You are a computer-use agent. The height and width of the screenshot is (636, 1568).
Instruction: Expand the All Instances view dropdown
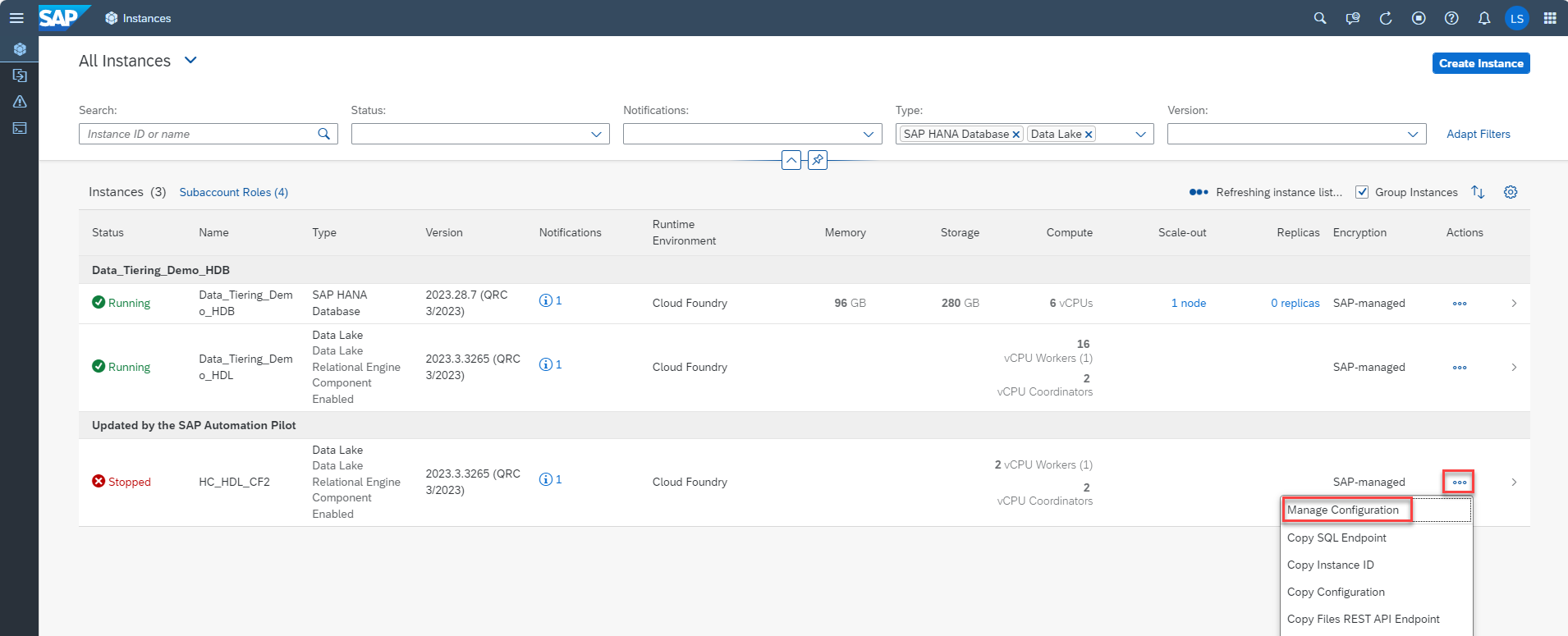190,60
